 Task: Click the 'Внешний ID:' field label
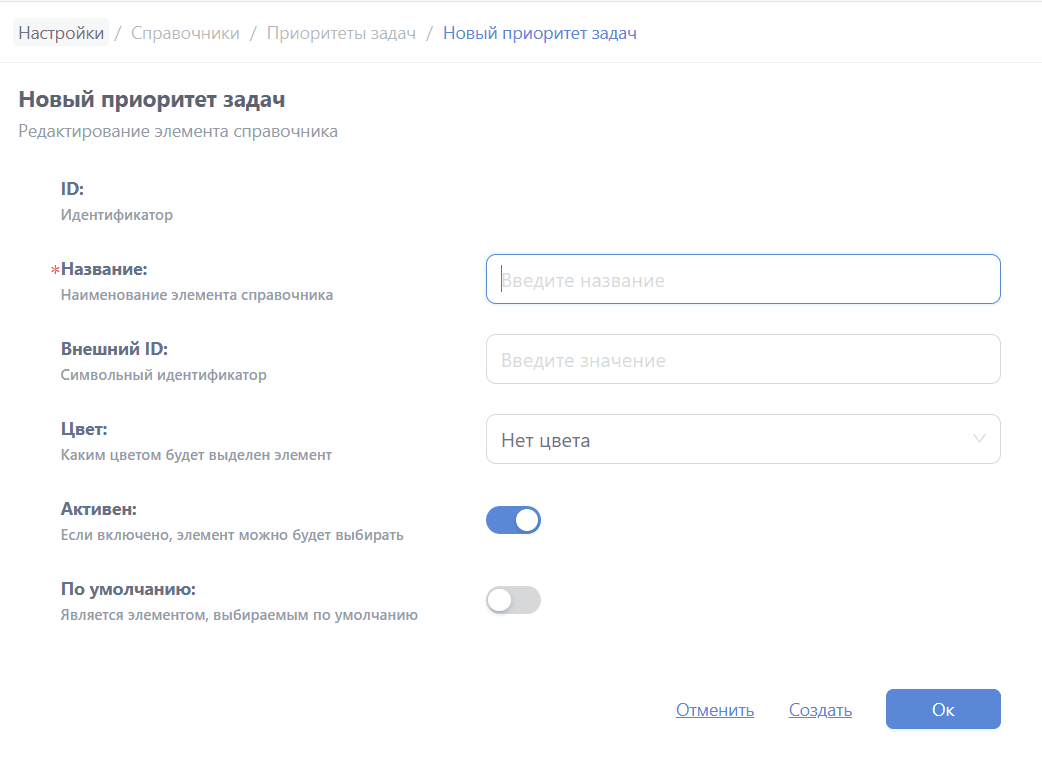point(114,349)
